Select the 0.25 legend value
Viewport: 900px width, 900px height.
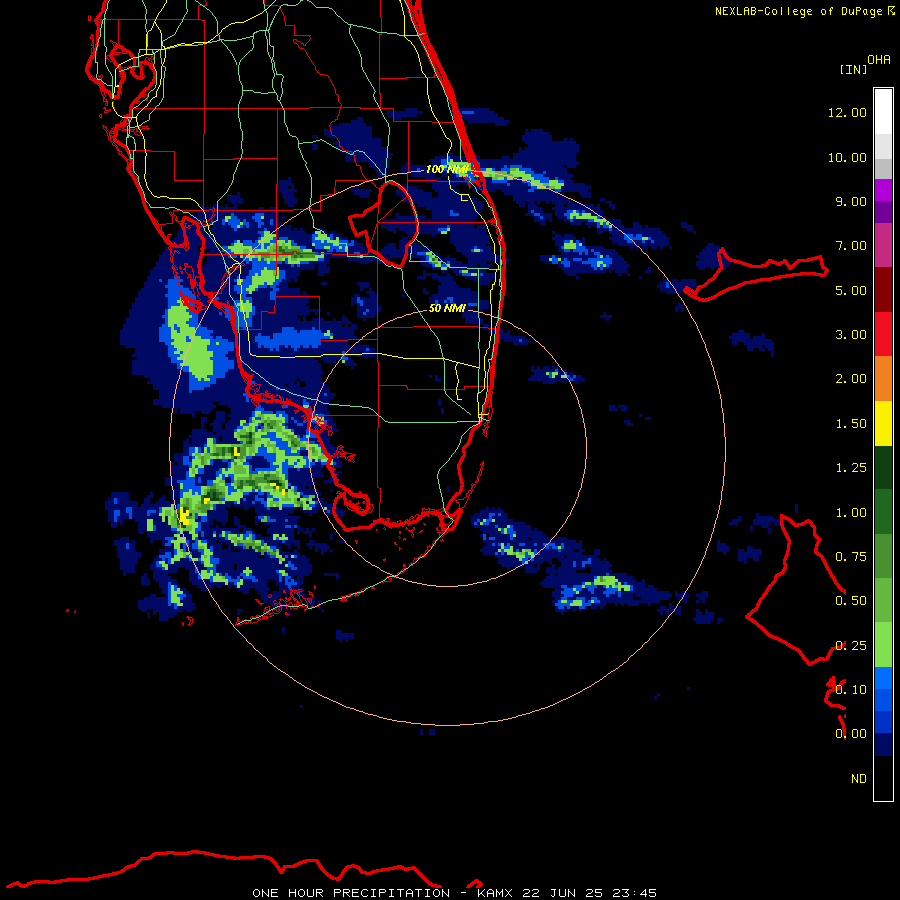[x=851, y=646]
